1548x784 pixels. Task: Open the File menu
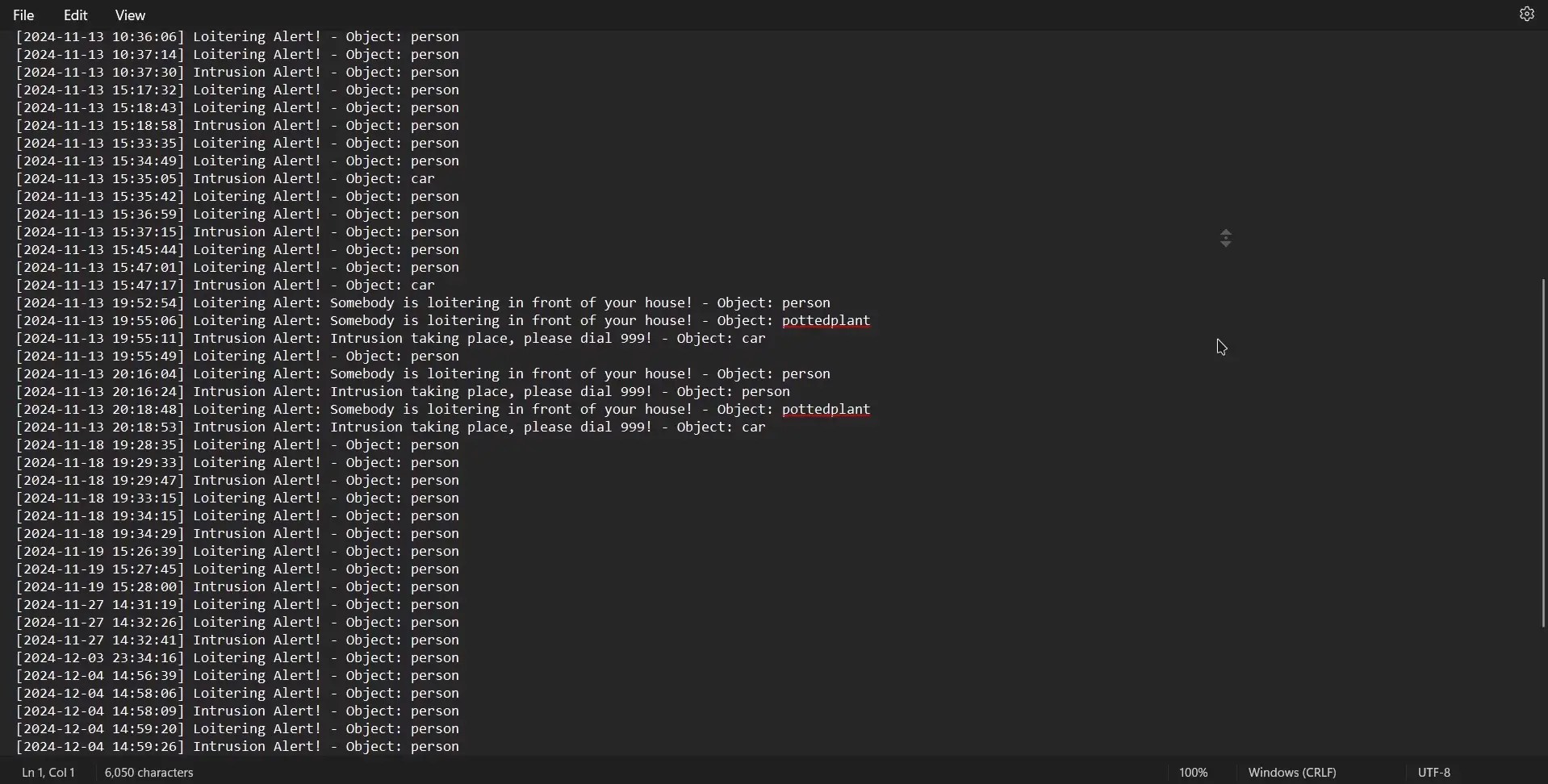tap(24, 15)
